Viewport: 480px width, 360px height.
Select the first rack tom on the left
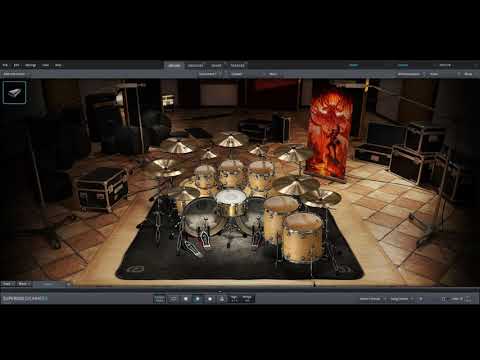[205, 177]
